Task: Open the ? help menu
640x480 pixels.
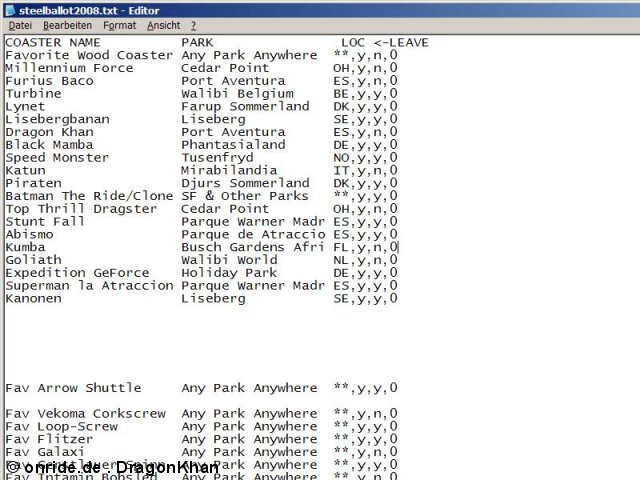Action: 193,25
